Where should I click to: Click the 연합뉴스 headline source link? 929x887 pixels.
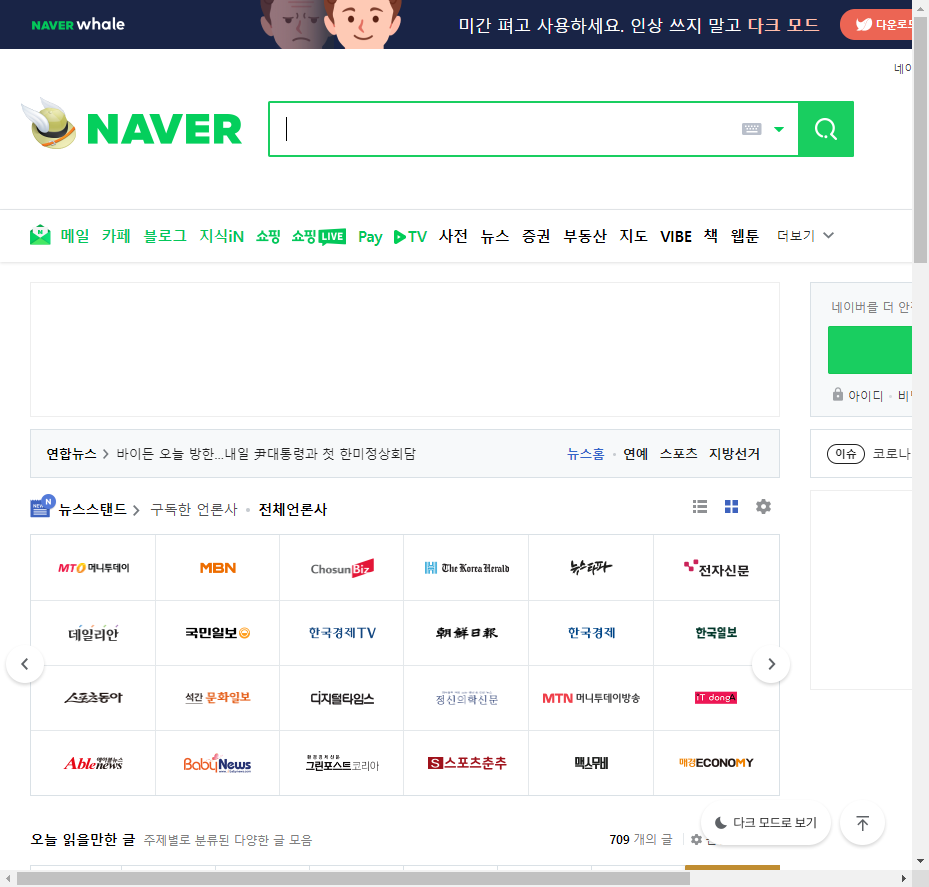pyautogui.click(x=72, y=454)
